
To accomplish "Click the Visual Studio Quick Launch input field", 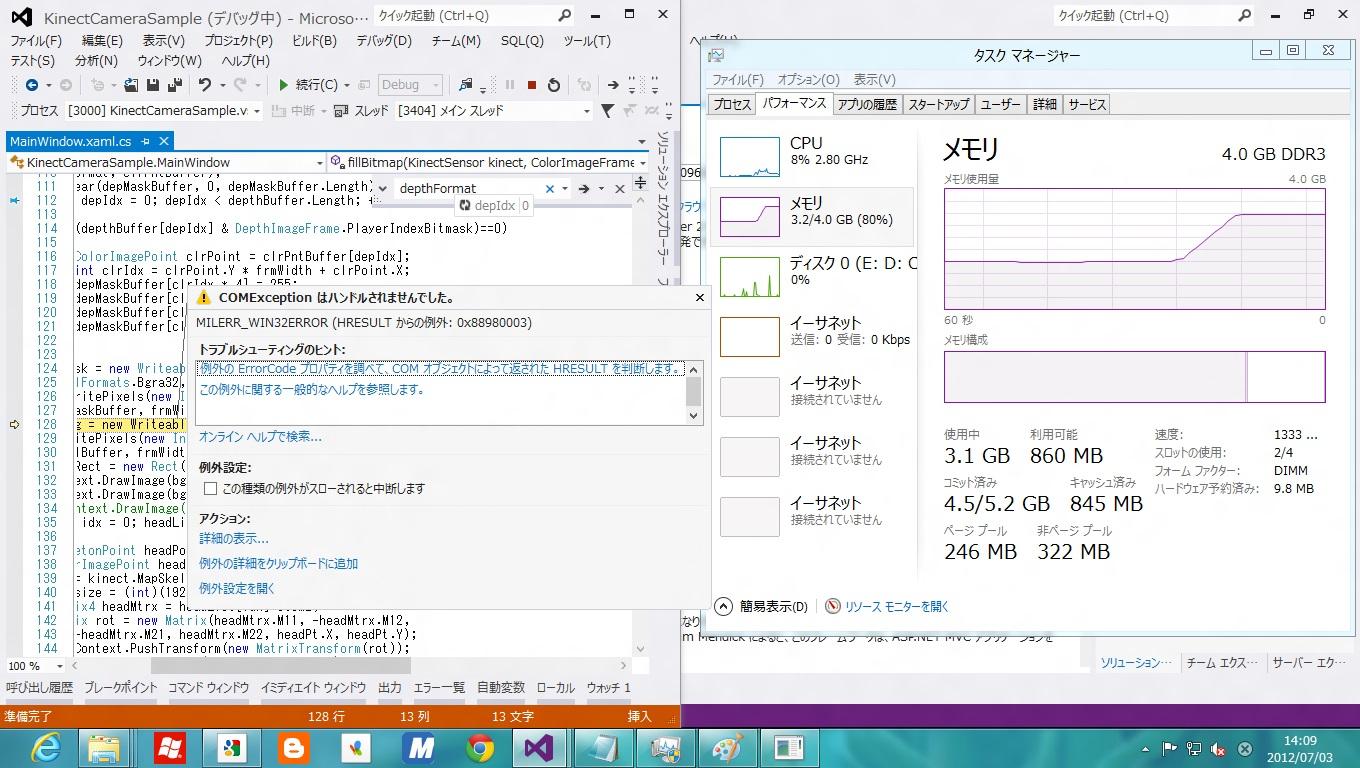I will click(464, 15).
